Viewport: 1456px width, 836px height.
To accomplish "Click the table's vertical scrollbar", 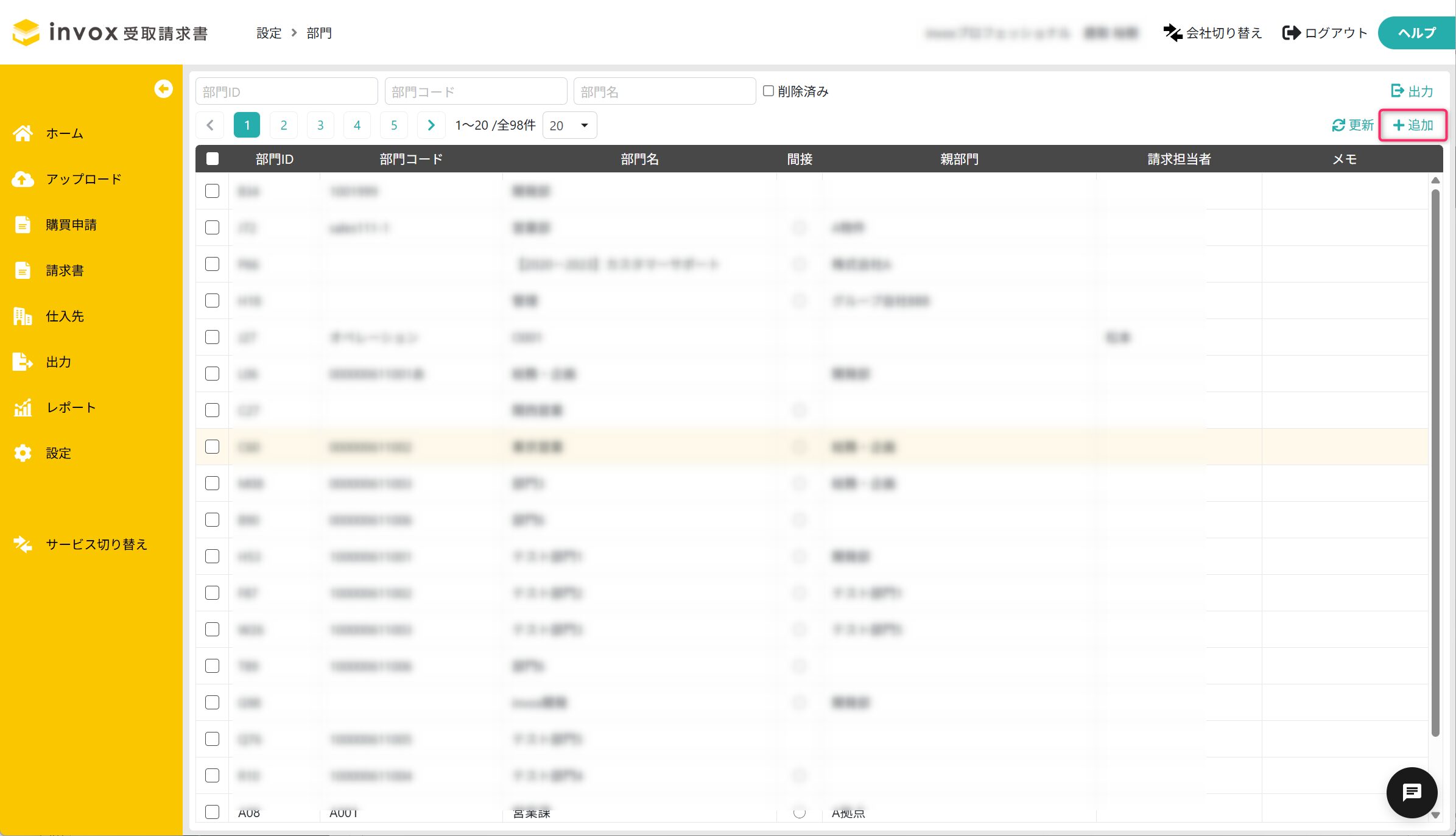I will click(x=1435, y=463).
